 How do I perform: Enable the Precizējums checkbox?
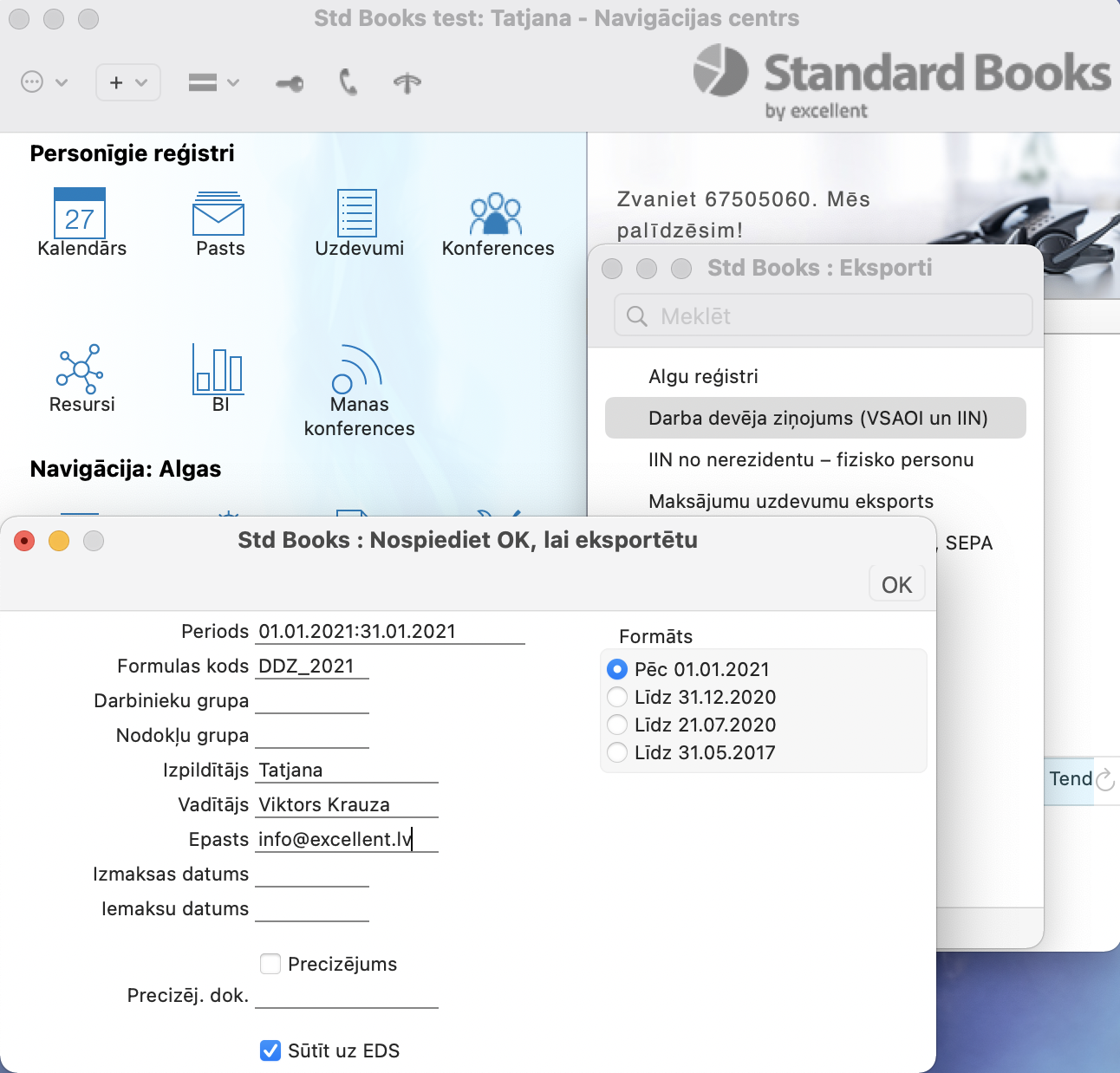click(270, 964)
